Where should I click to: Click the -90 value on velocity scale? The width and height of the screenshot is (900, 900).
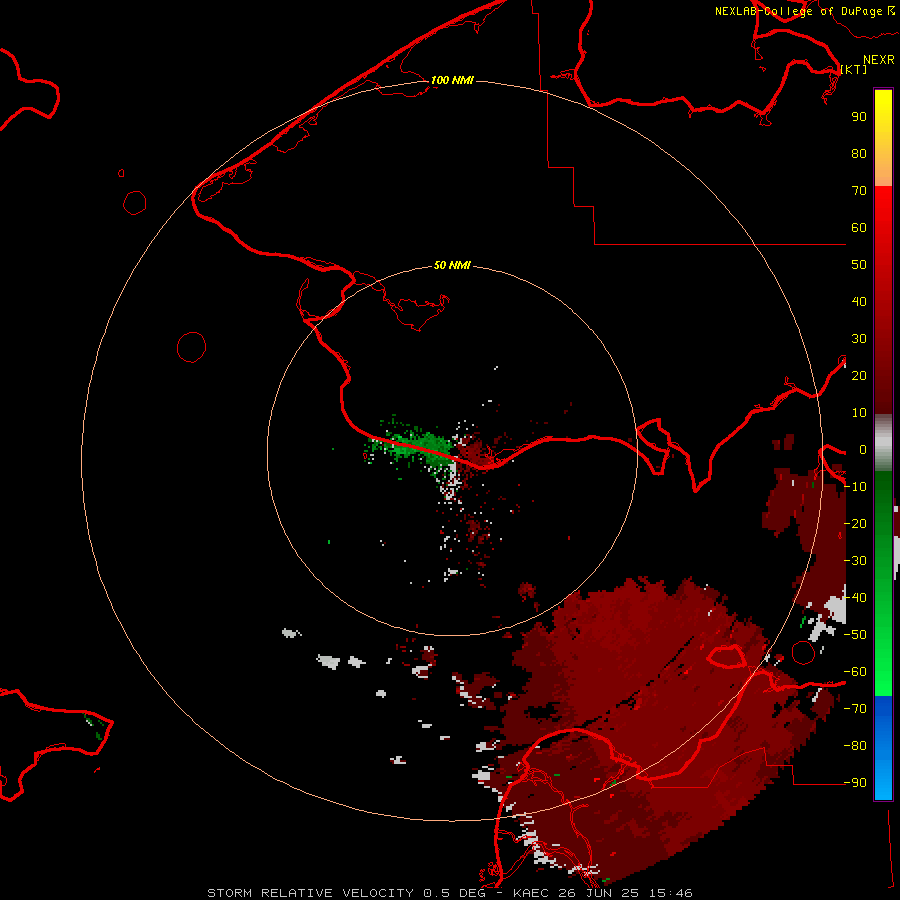855,782
